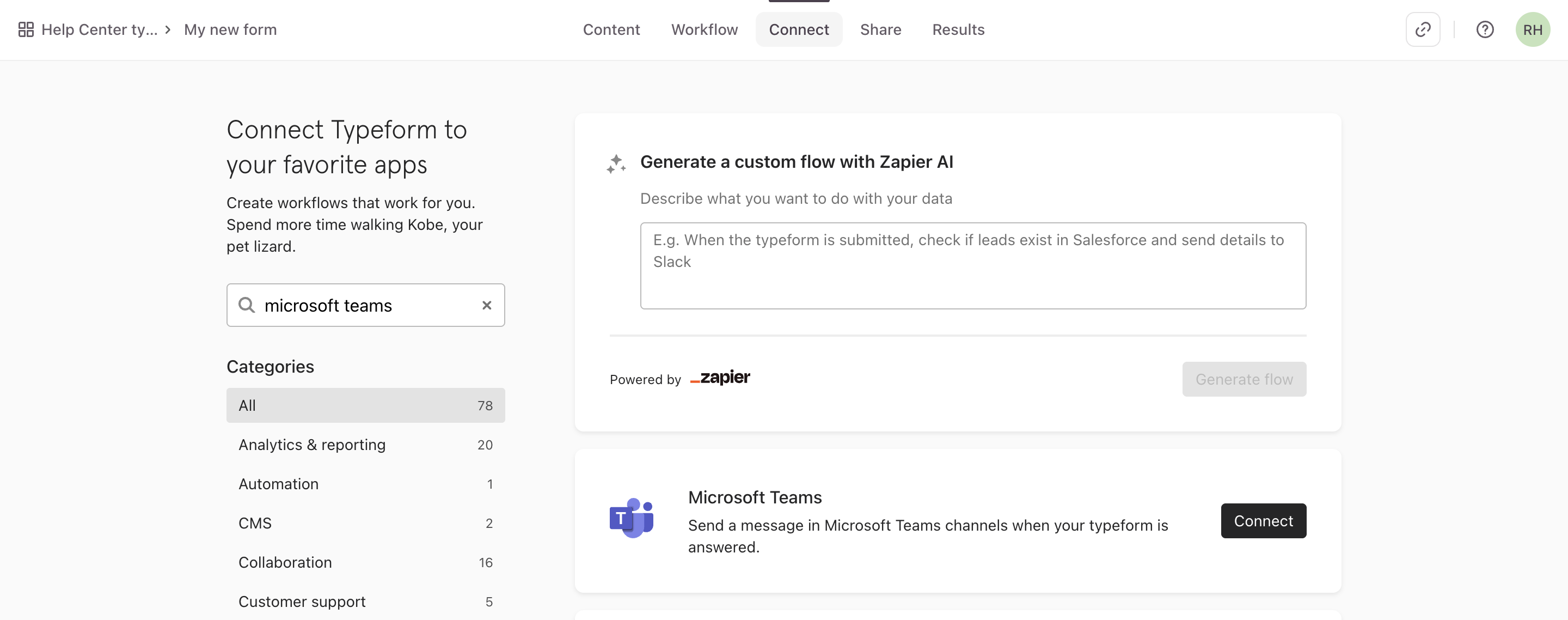Screen dimensions: 1568x620
Task: Click the breadcrumb chevron separator
Action: pos(168,29)
